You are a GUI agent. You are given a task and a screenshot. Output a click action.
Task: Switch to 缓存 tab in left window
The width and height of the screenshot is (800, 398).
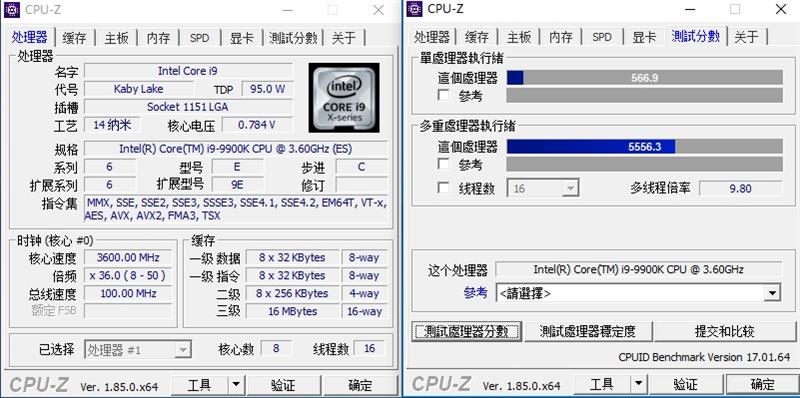[74, 38]
